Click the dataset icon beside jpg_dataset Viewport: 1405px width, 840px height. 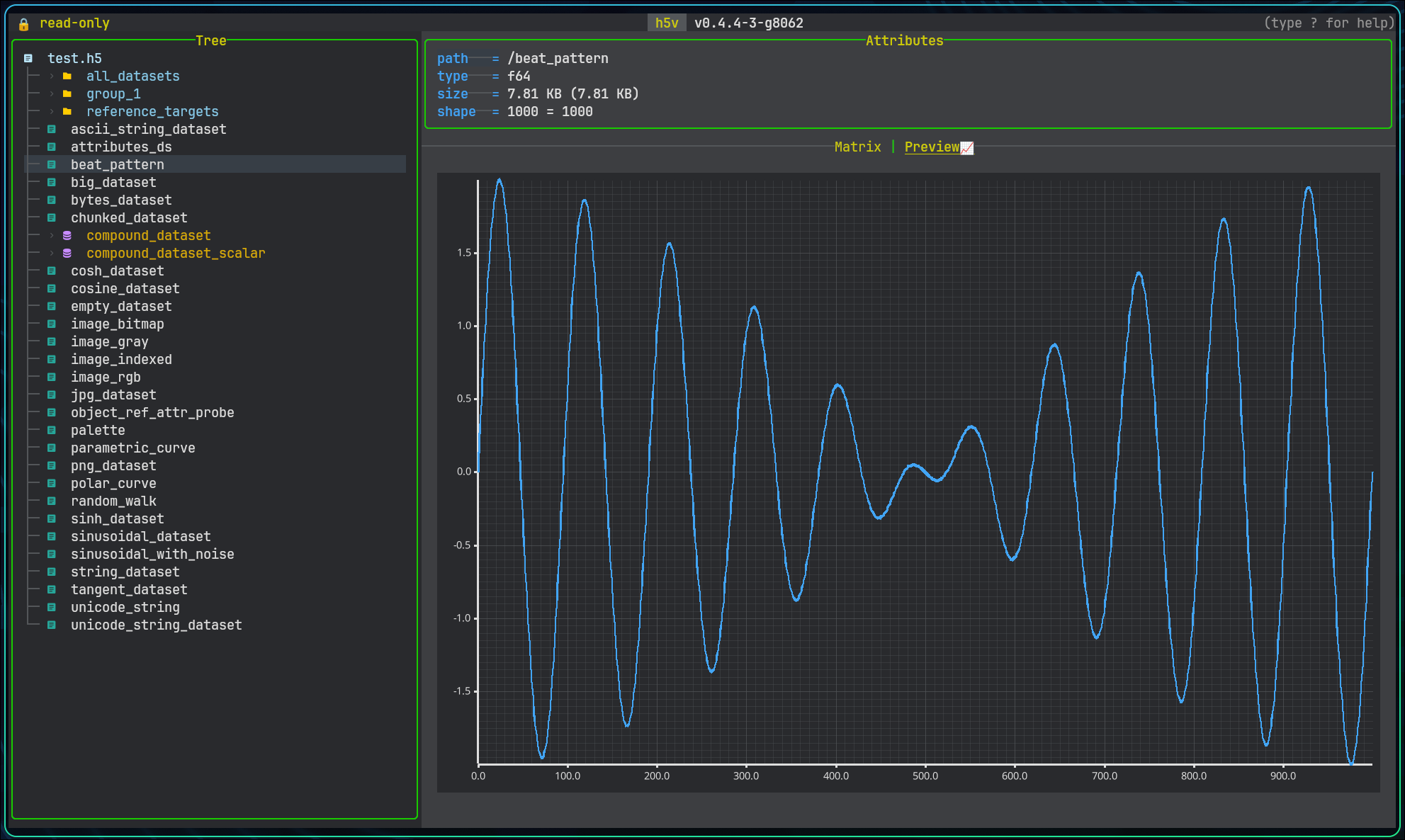pyautogui.click(x=52, y=395)
